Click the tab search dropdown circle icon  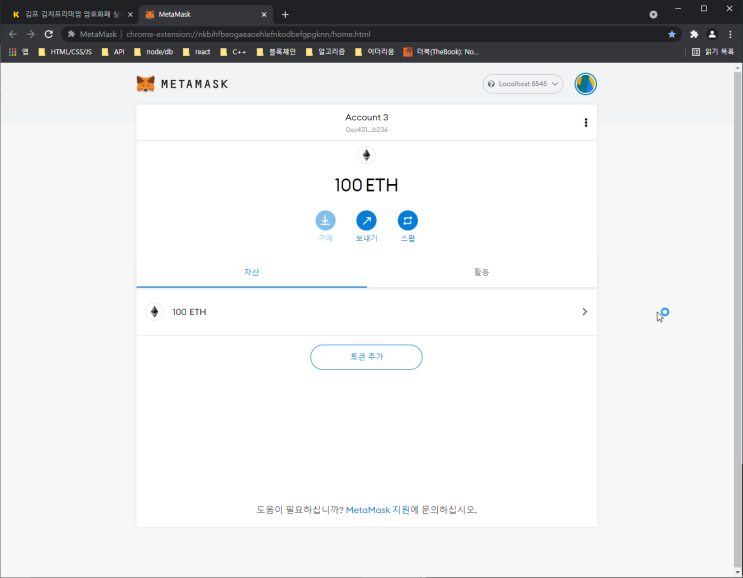pyautogui.click(x=653, y=15)
